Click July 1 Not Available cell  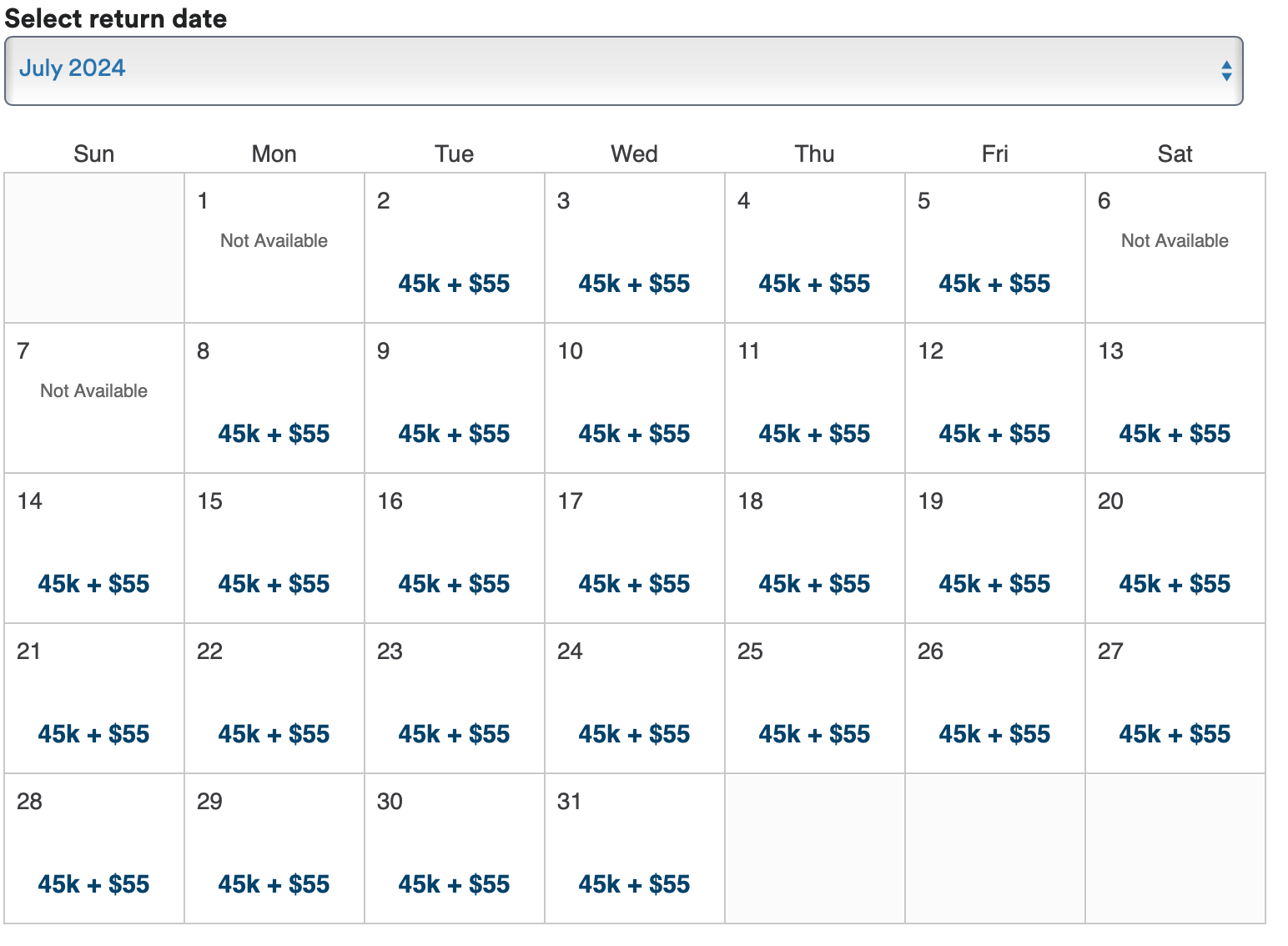point(274,248)
